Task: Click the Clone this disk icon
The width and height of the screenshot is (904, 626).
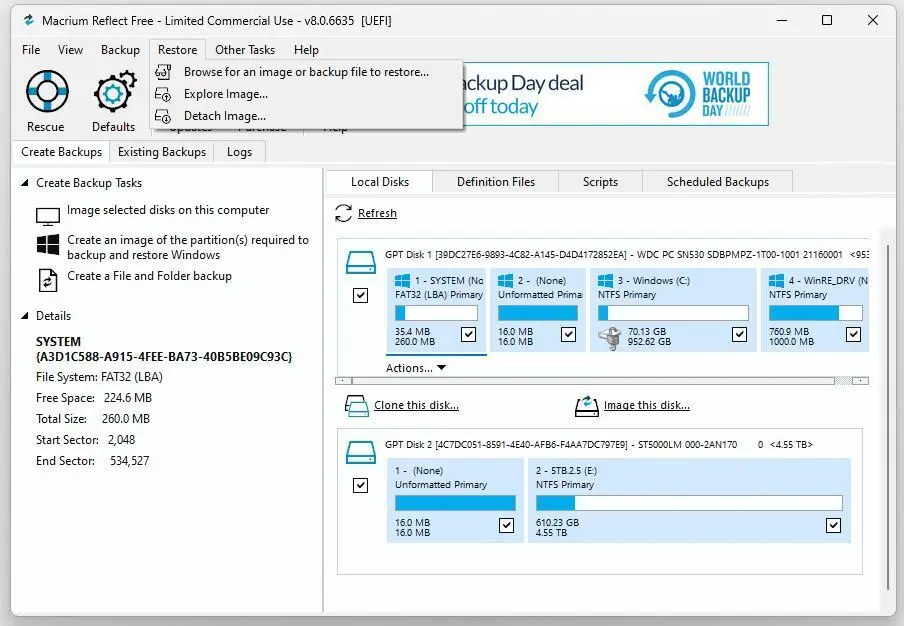Action: [x=356, y=406]
